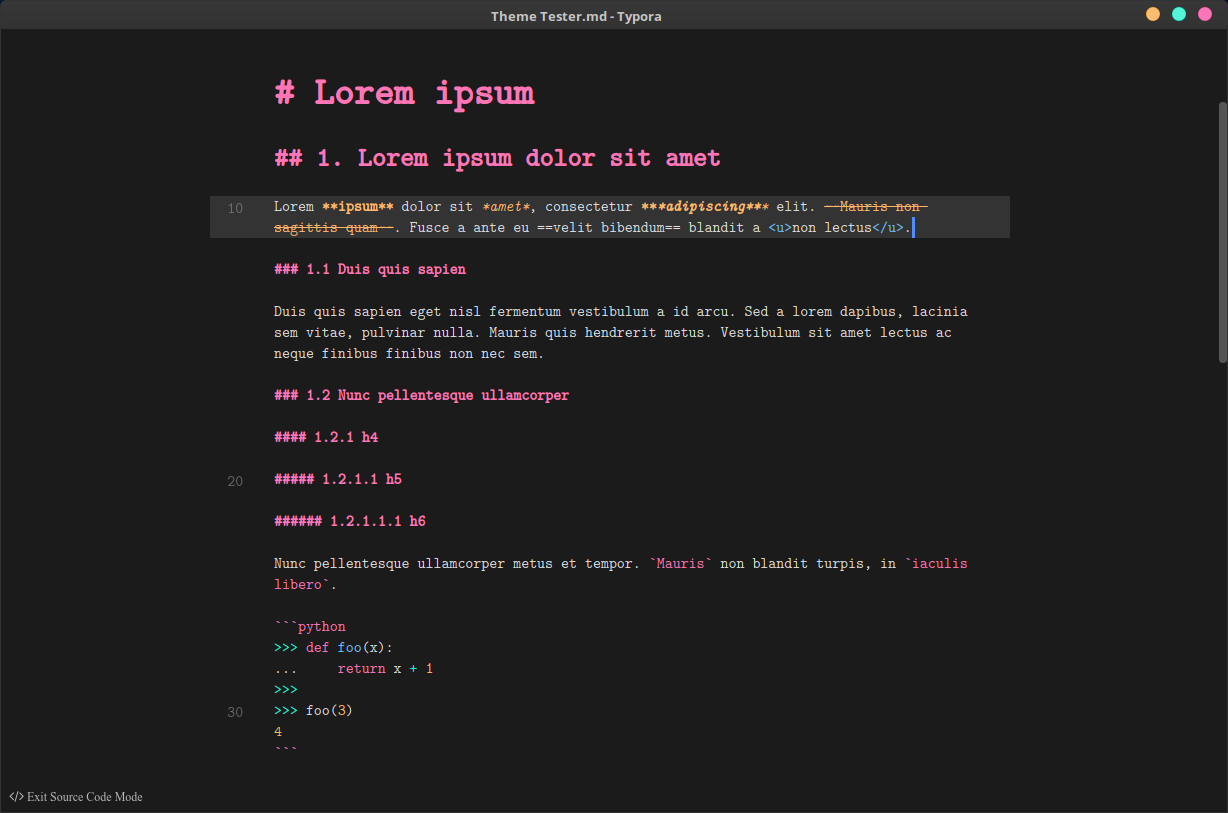1228x813 pixels.
Task: Click the '###### 1.2.1.1.1 h6' line
Action: [x=350, y=521]
